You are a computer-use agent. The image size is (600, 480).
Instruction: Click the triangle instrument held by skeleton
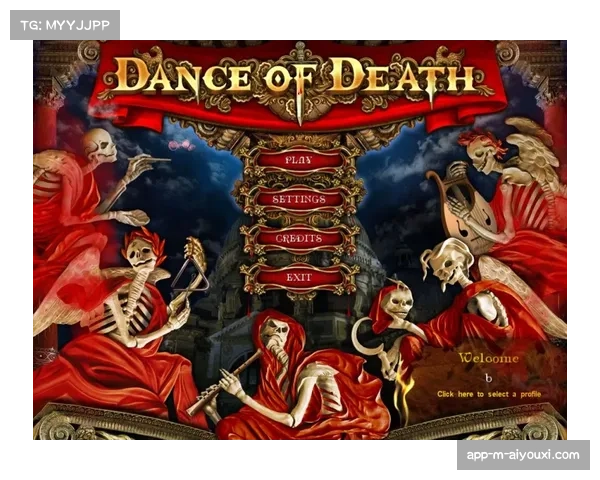[x=192, y=265]
